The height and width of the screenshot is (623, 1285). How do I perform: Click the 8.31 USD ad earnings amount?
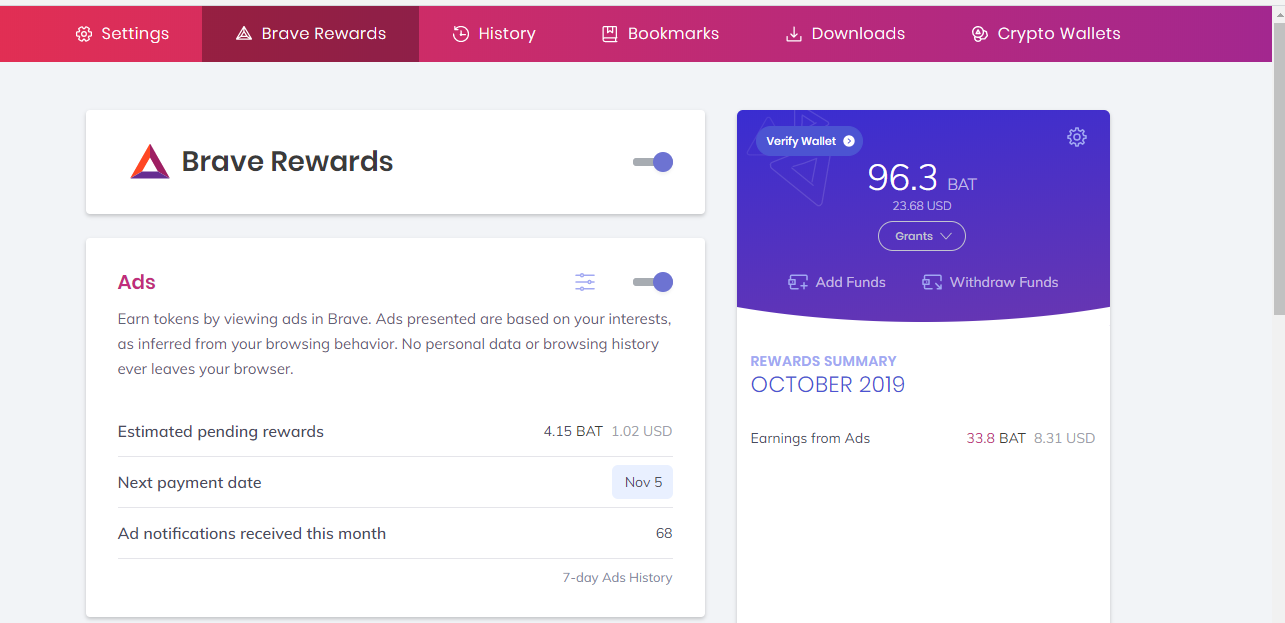point(1064,438)
